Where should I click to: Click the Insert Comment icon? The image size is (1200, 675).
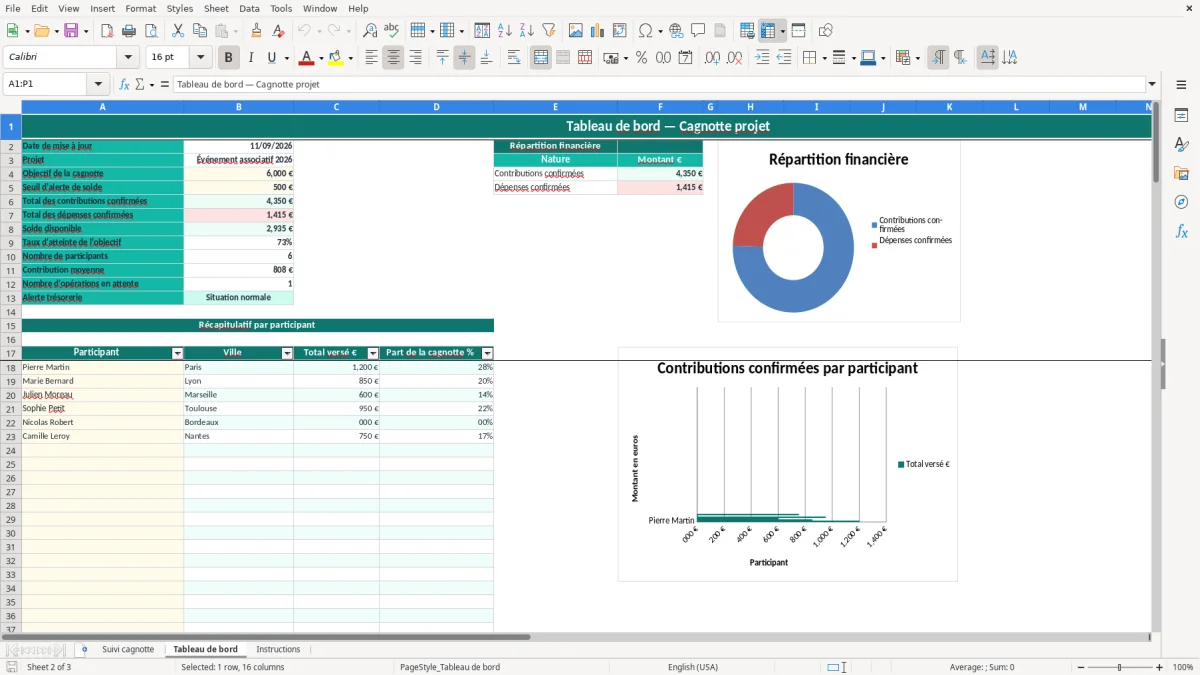(698, 31)
